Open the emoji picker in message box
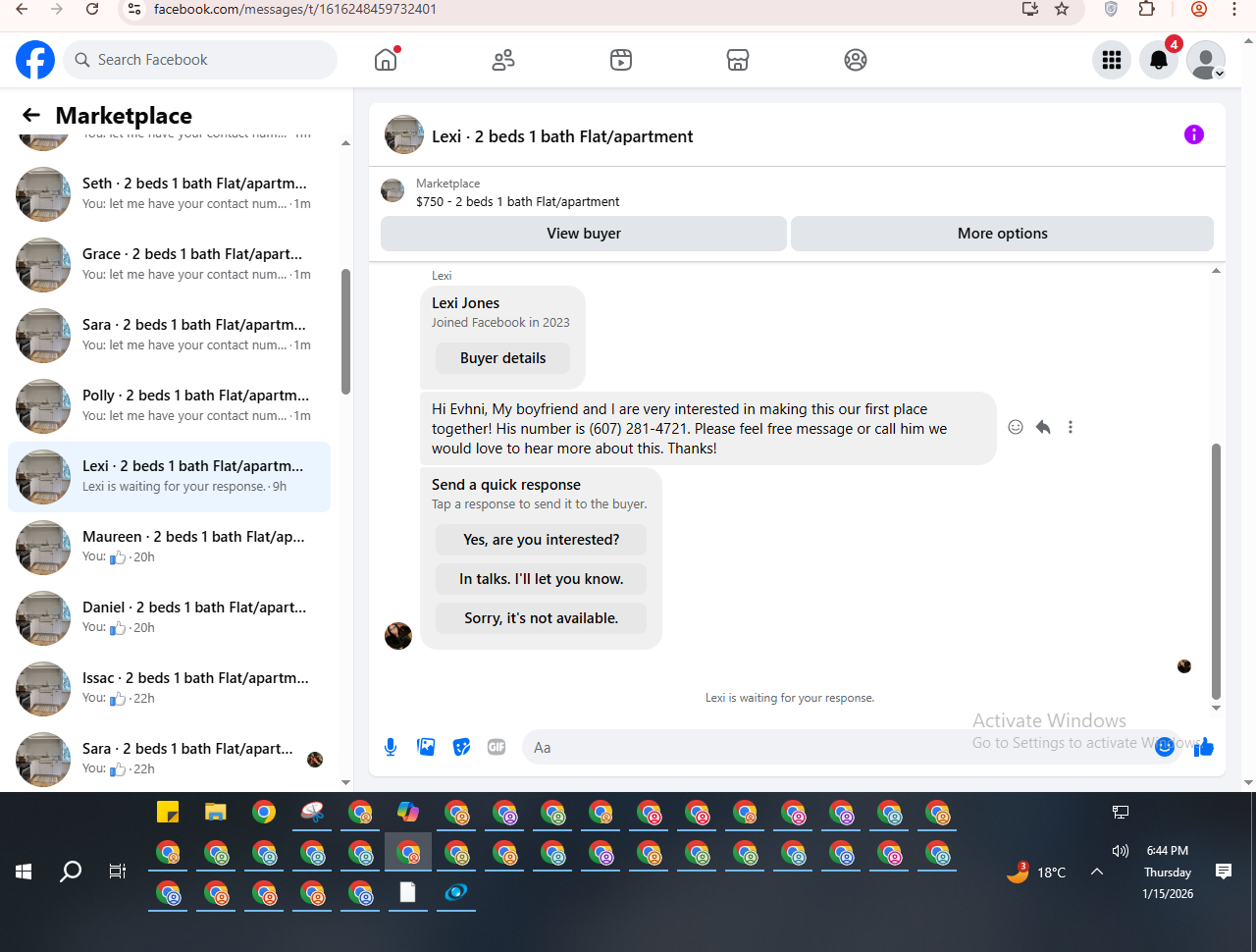1256x952 pixels. click(x=1165, y=747)
